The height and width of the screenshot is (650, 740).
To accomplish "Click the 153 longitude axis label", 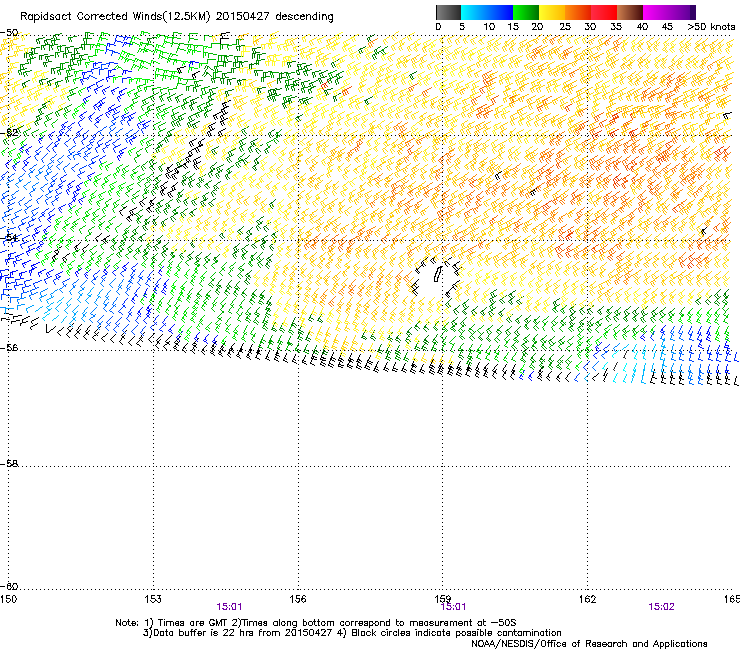I will pyautogui.click(x=153, y=599).
